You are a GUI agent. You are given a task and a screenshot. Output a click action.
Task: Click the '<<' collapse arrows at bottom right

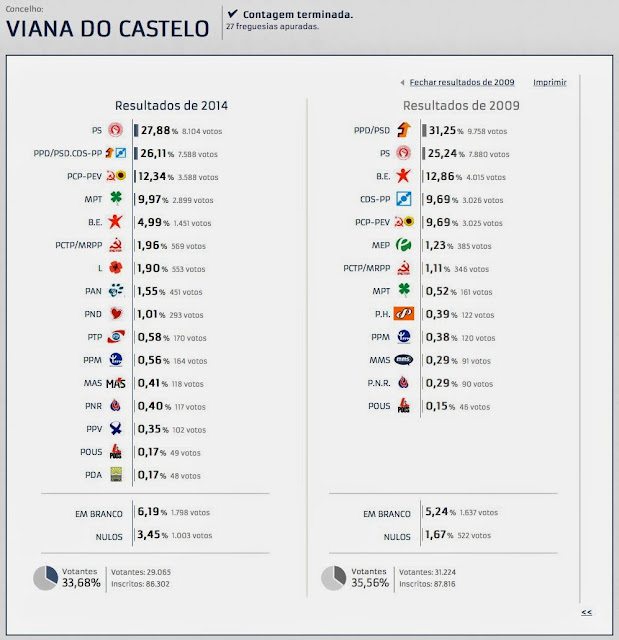tap(586, 612)
